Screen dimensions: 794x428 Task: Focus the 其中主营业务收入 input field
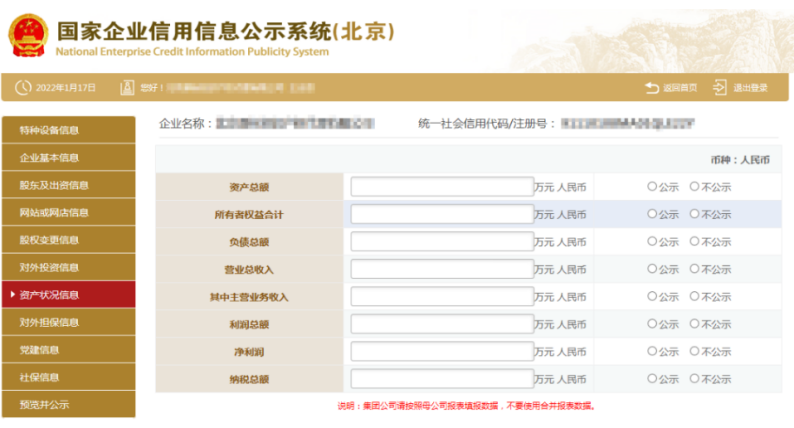pyautogui.click(x=442, y=296)
